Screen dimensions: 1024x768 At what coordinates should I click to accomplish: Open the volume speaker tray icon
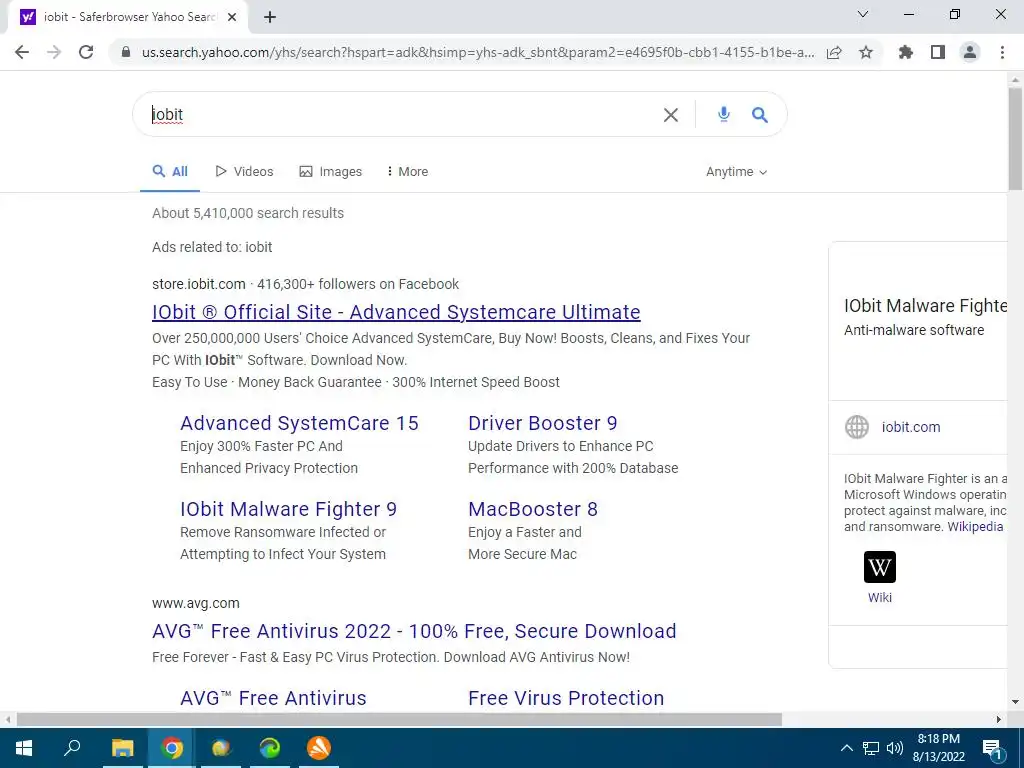click(894, 748)
